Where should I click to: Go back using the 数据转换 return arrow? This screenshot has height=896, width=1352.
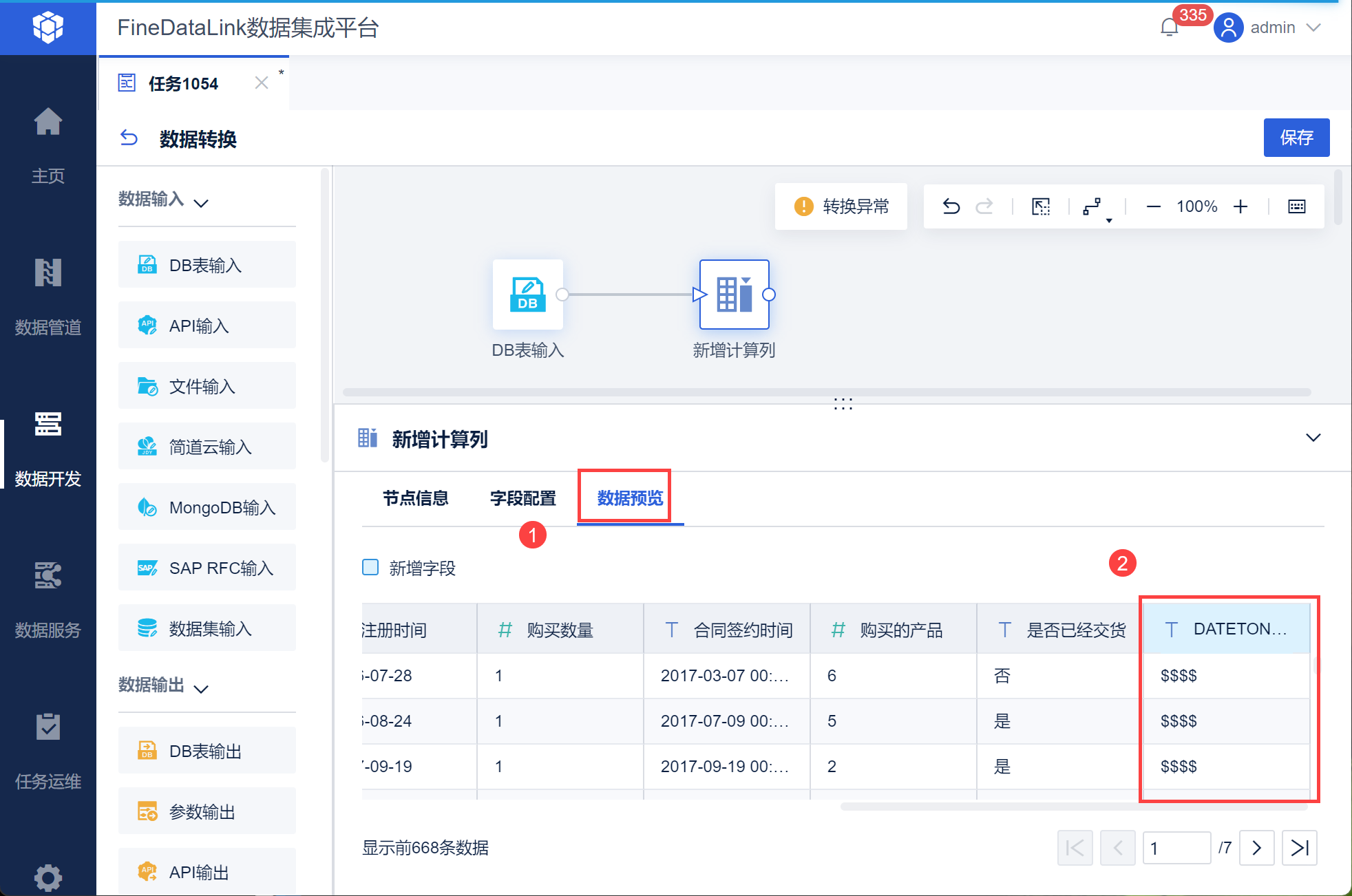tap(129, 138)
